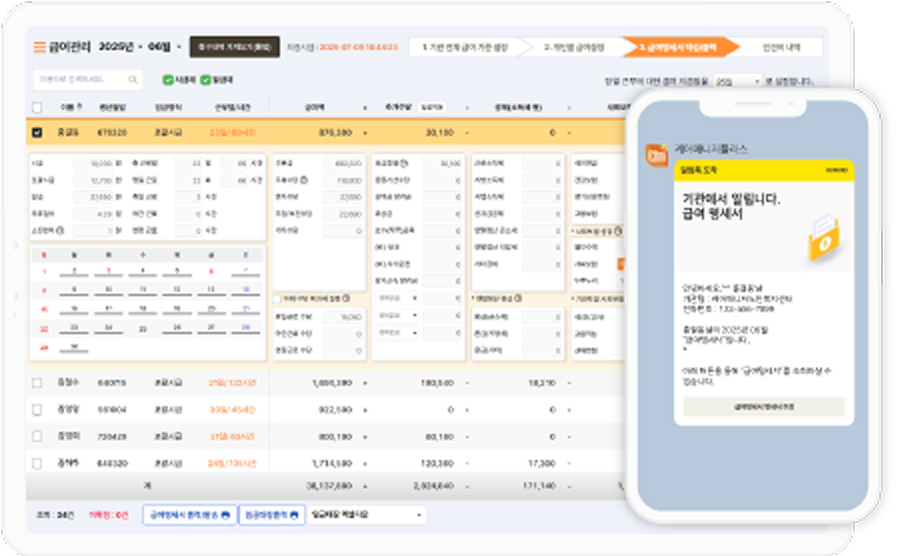This screenshot has height=556, width=920.
Task: Tick the select-all checkbox in table header
Action: click(x=37, y=108)
